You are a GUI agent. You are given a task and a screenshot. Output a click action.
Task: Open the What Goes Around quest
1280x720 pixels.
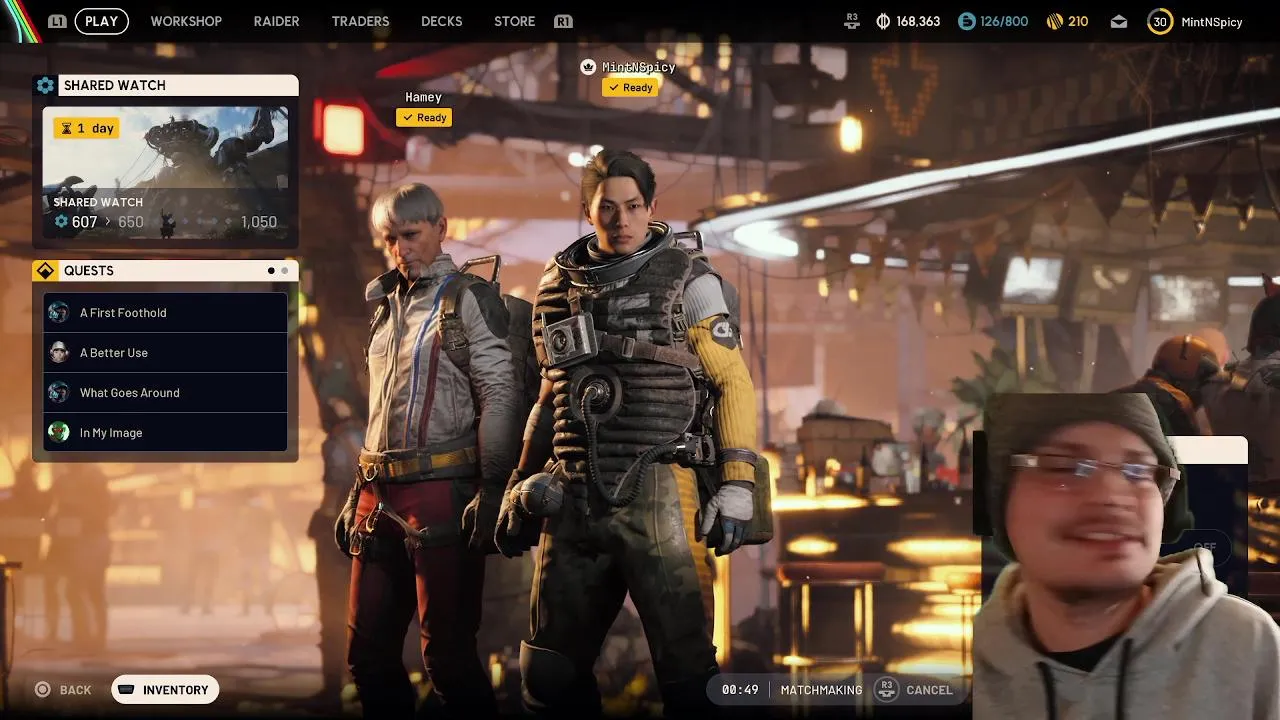point(165,393)
